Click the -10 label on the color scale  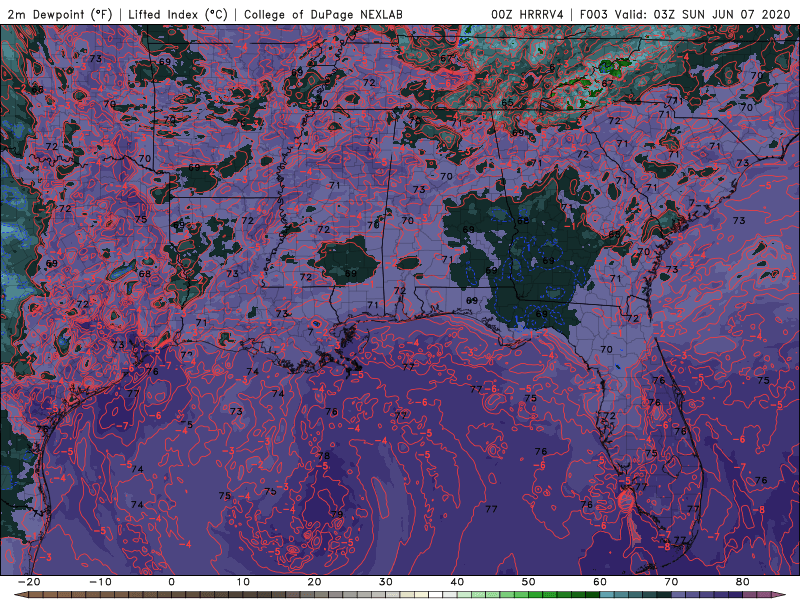(100, 582)
